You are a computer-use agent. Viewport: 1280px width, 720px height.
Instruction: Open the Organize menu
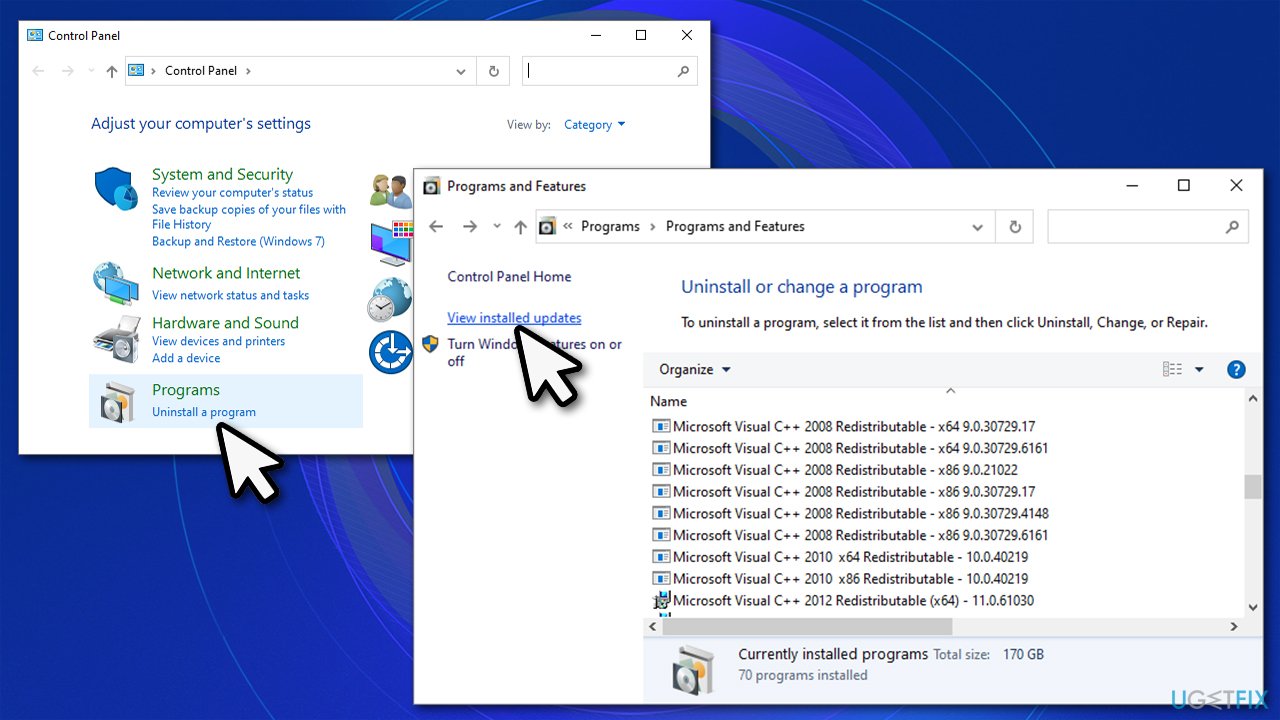click(x=695, y=370)
